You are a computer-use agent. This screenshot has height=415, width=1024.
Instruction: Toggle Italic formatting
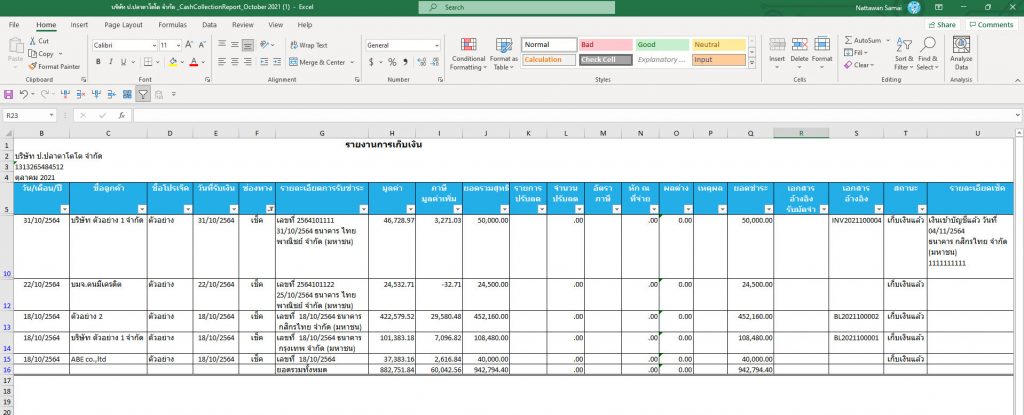(110, 62)
